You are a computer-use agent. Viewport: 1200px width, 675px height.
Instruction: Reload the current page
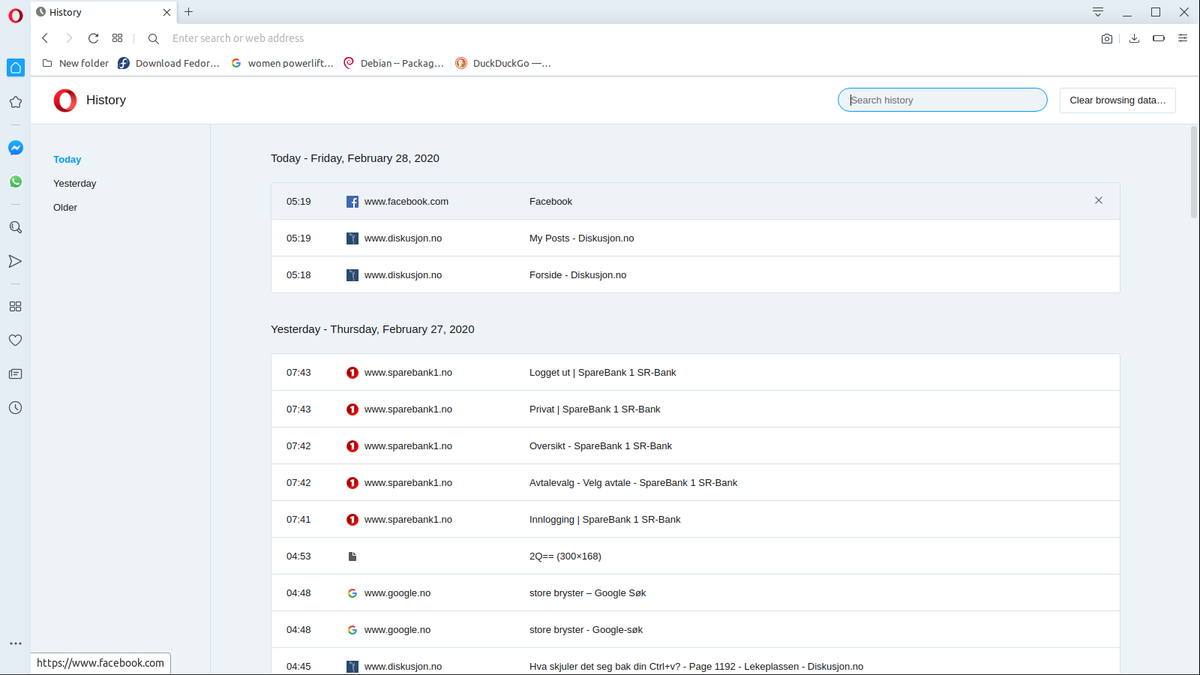(93, 38)
